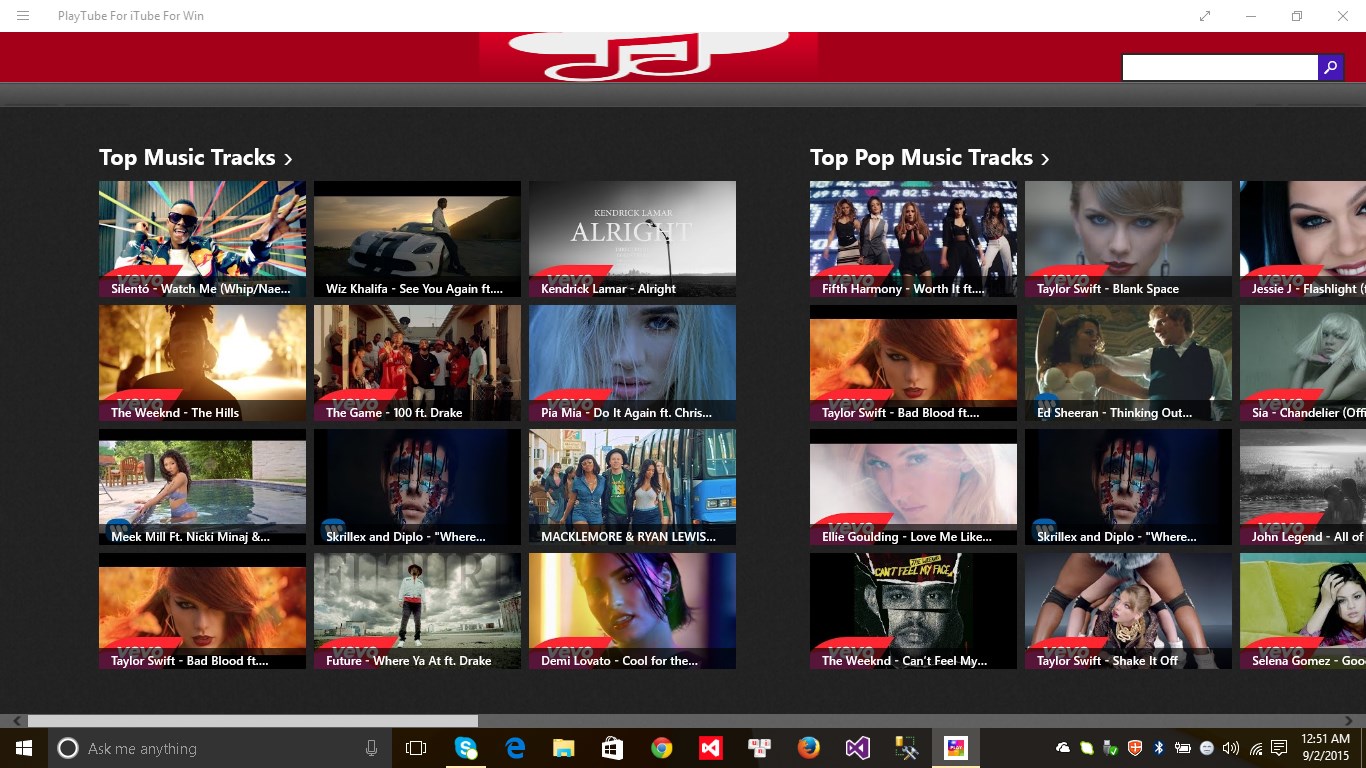1366x768 pixels.
Task: Open File Explorer from the taskbar
Action: coord(564,748)
